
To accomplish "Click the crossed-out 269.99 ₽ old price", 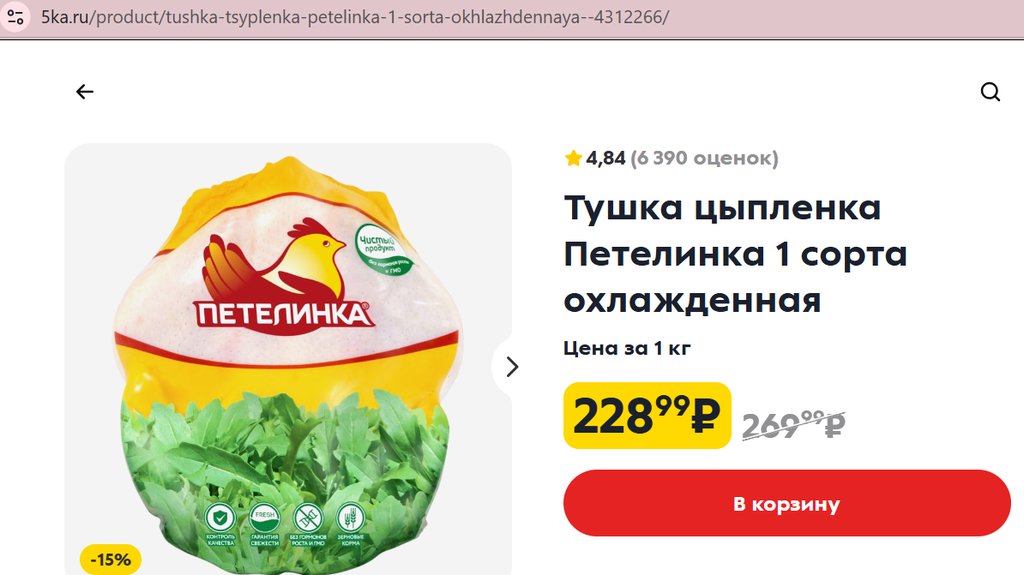I will tap(793, 425).
